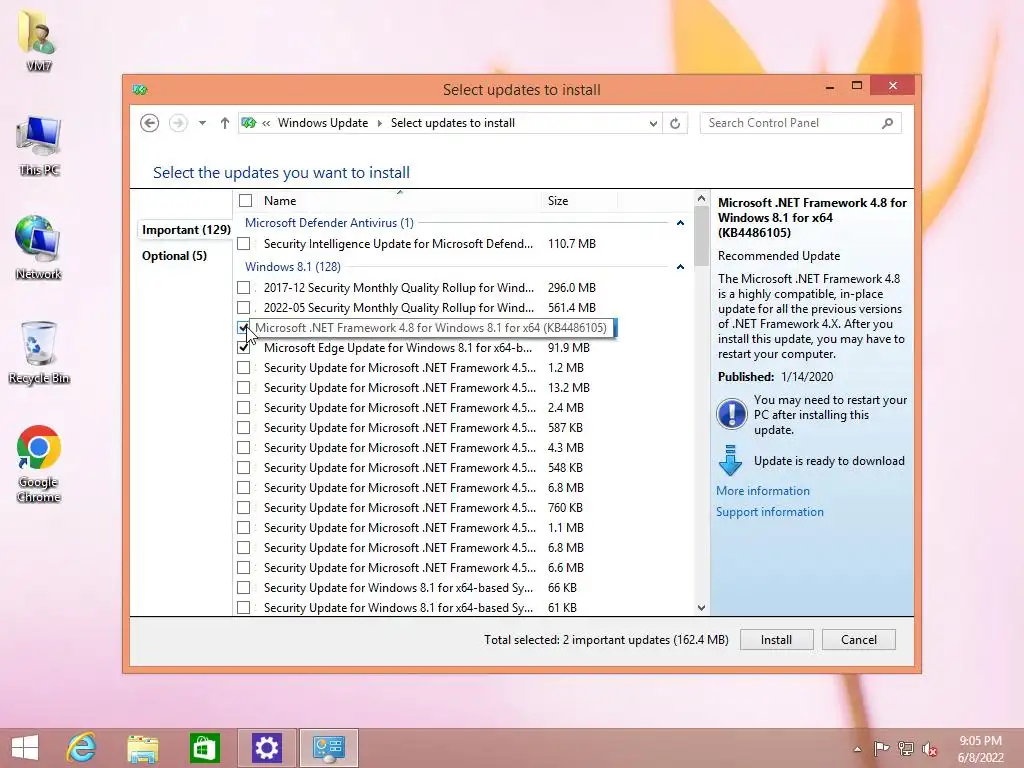Click the Windows Update icon in address bar

249,123
